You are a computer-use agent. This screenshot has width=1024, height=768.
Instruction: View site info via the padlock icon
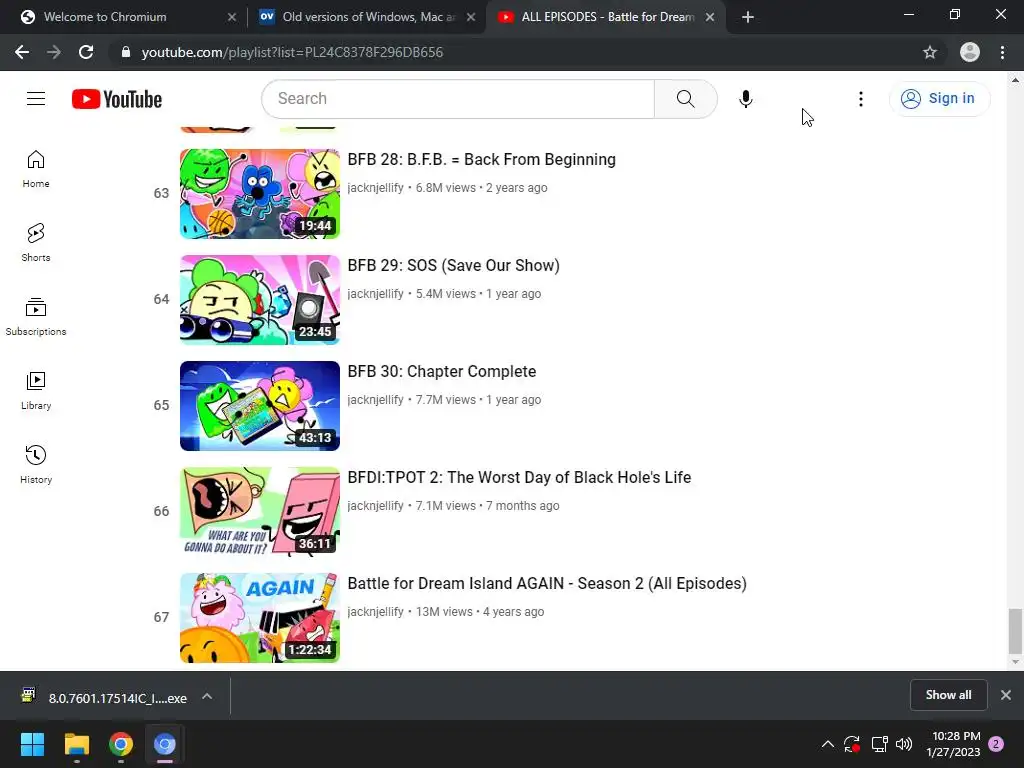(125, 52)
